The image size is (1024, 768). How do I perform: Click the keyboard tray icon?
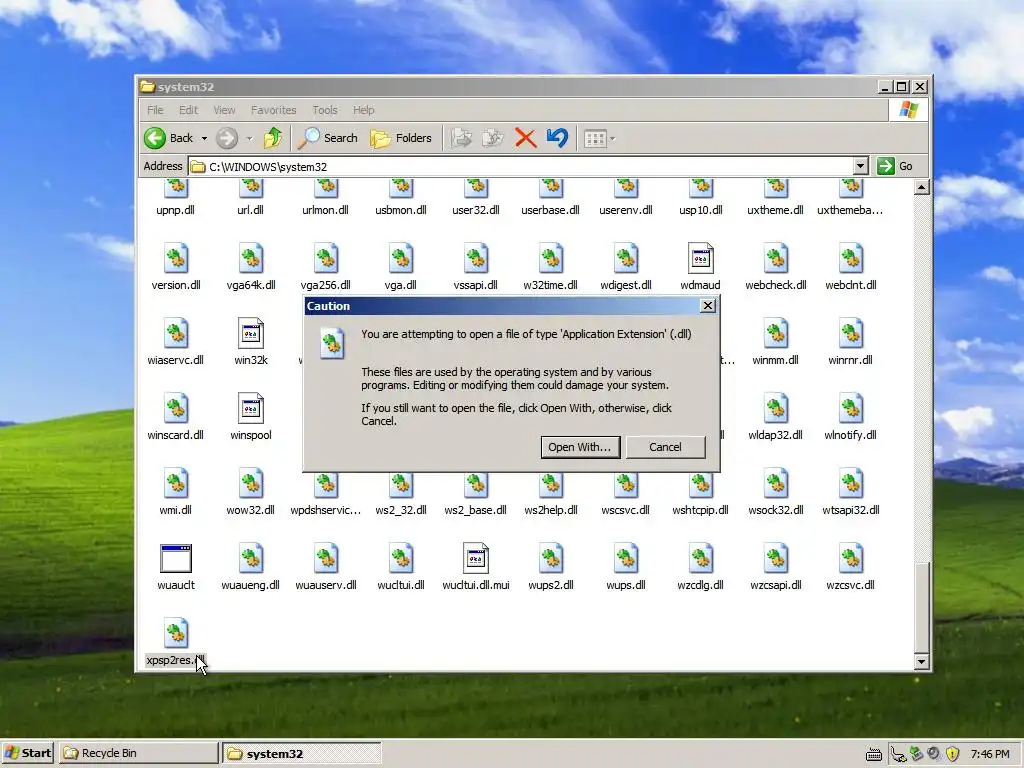(x=873, y=755)
